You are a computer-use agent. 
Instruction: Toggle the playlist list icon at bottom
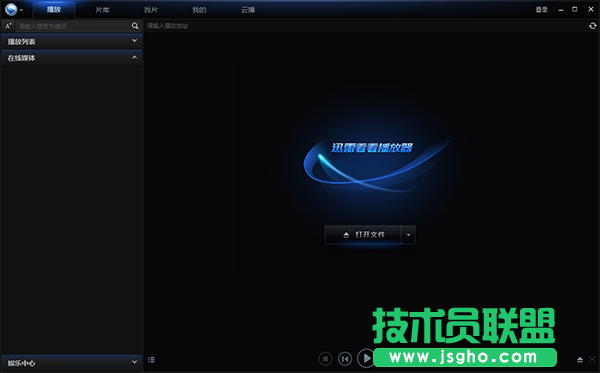pos(152,360)
